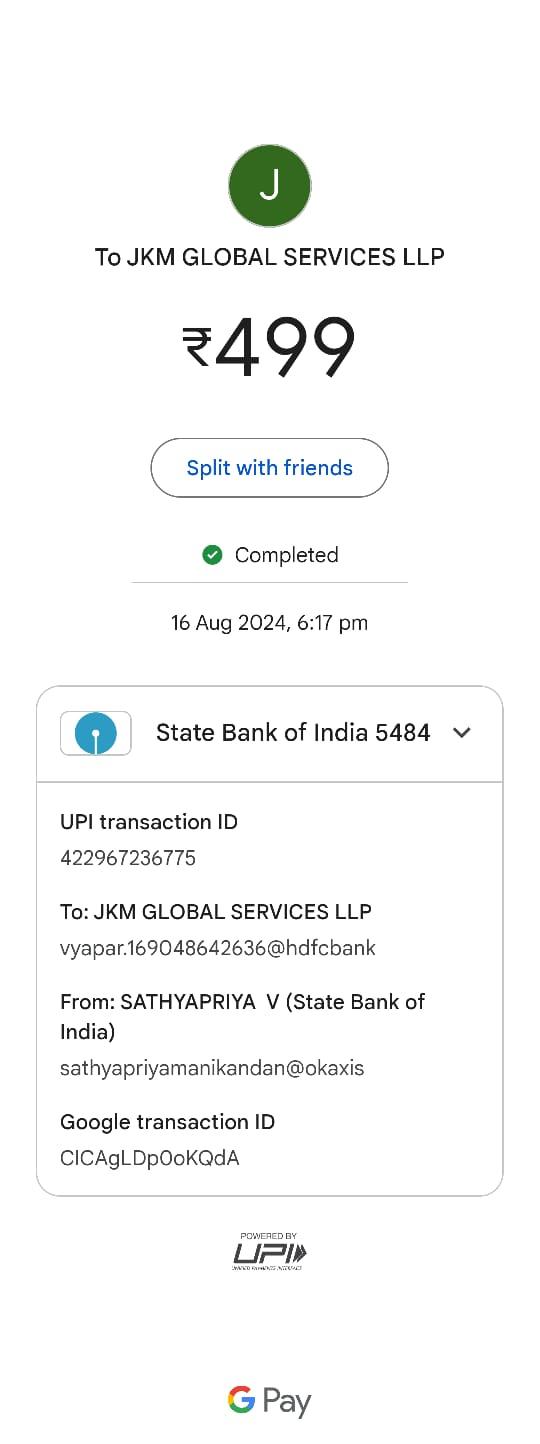This screenshot has width=540, height=1444.
Task: Tap the Google Pay logo
Action: (x=269, y=1401)
